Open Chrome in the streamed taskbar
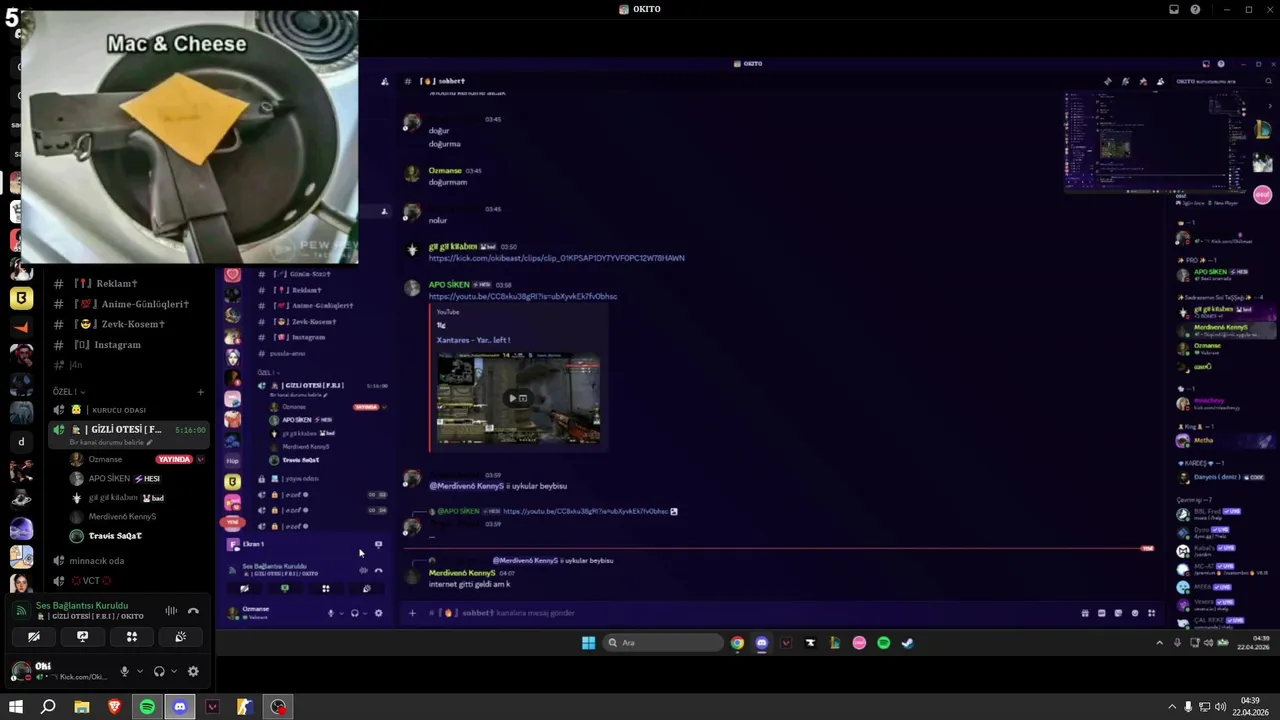 (737, 643)
